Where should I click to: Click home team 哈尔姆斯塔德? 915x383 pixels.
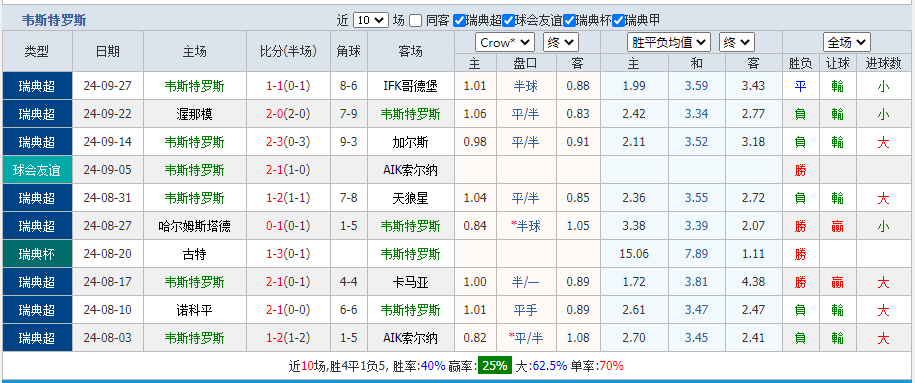(x=194, y=226)
